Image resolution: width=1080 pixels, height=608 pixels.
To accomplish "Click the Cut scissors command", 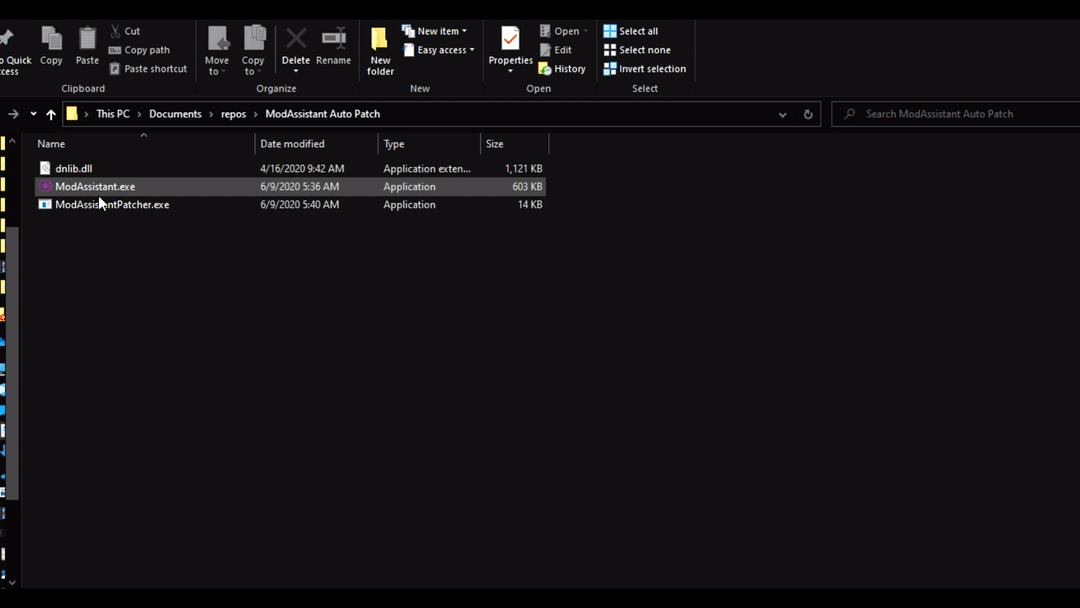I will pyautogui.click(x=125, y=31).
